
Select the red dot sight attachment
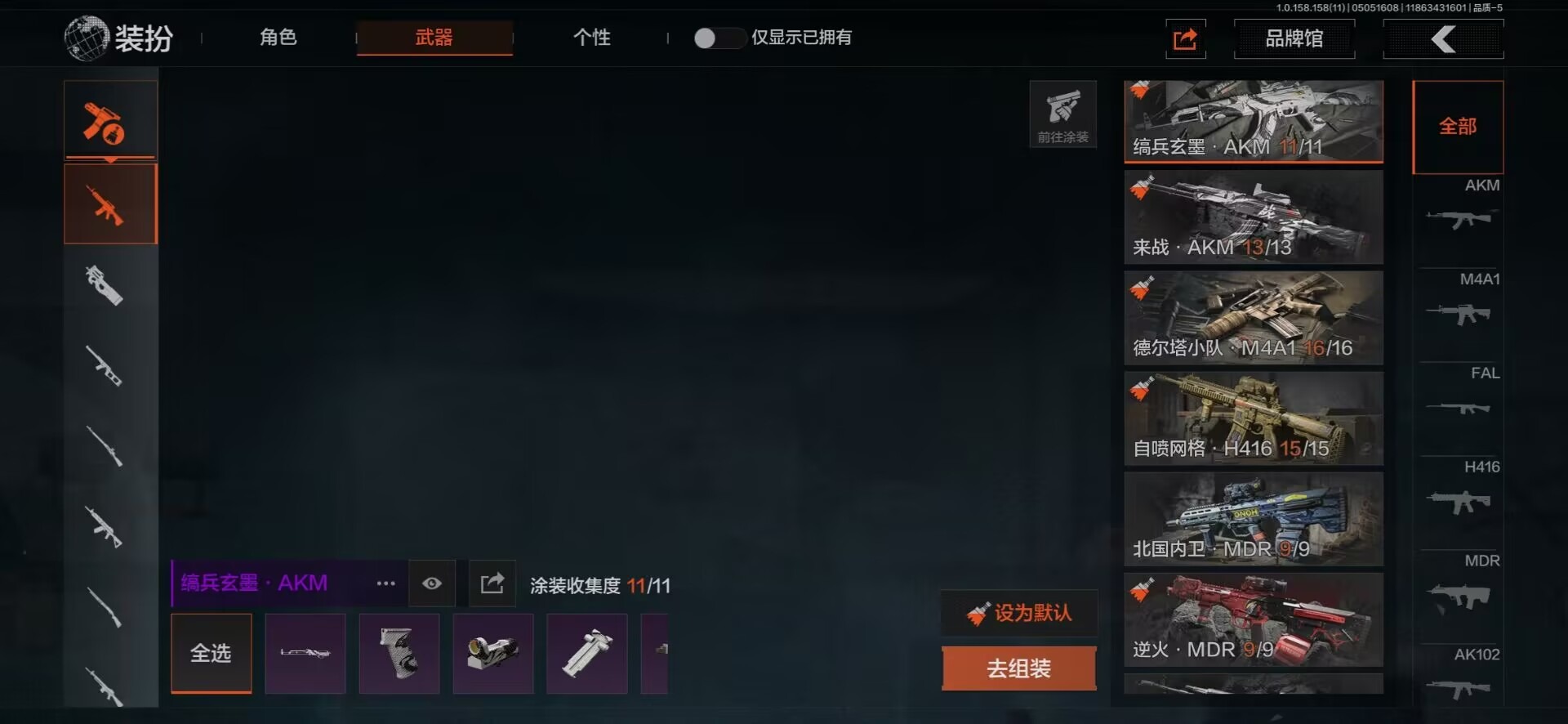click(492, 653)
